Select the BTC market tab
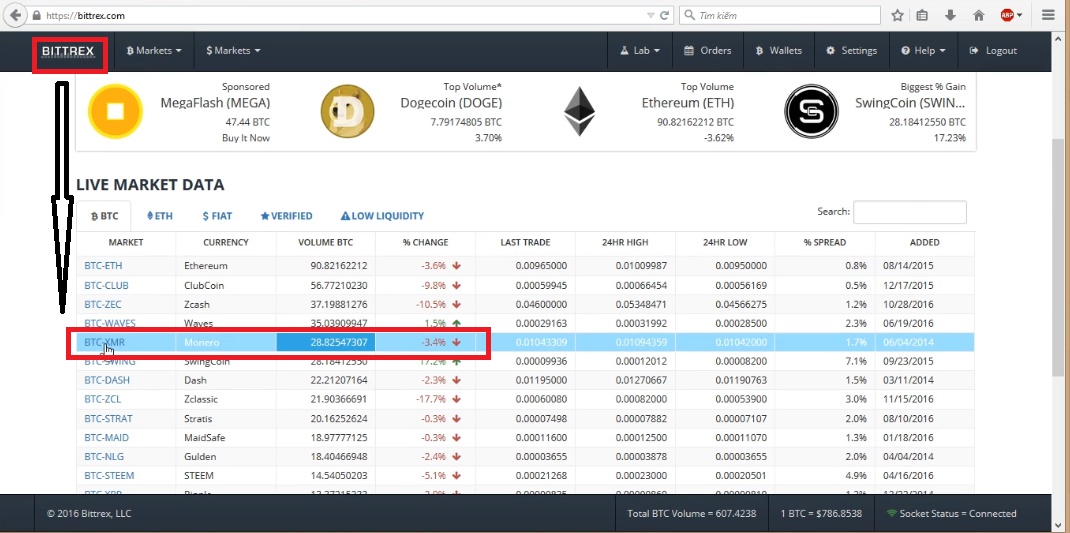The image size is (1070, 533). click(104, 216)
